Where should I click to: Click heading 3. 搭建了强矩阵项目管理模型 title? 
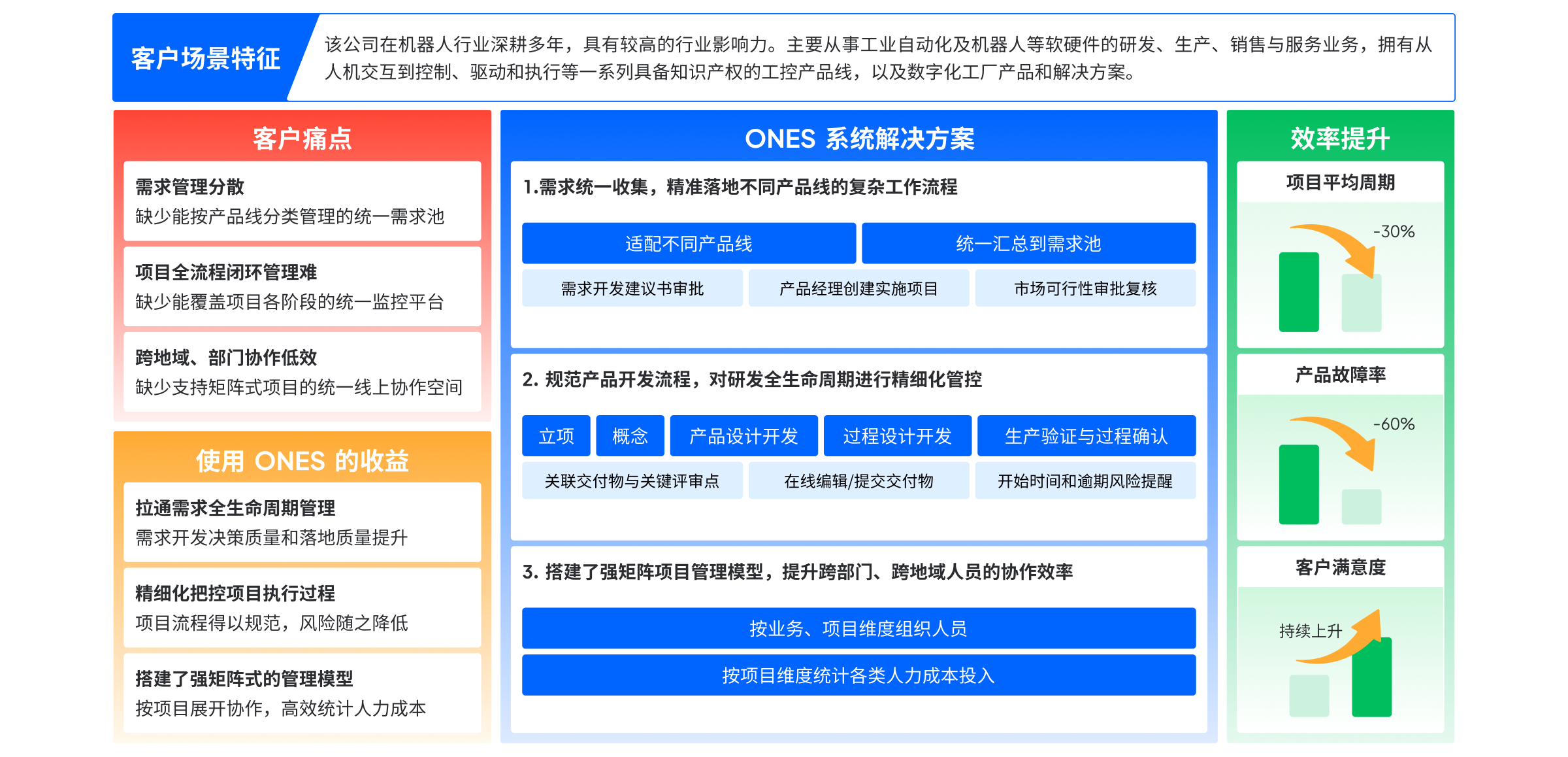[798, 572]
